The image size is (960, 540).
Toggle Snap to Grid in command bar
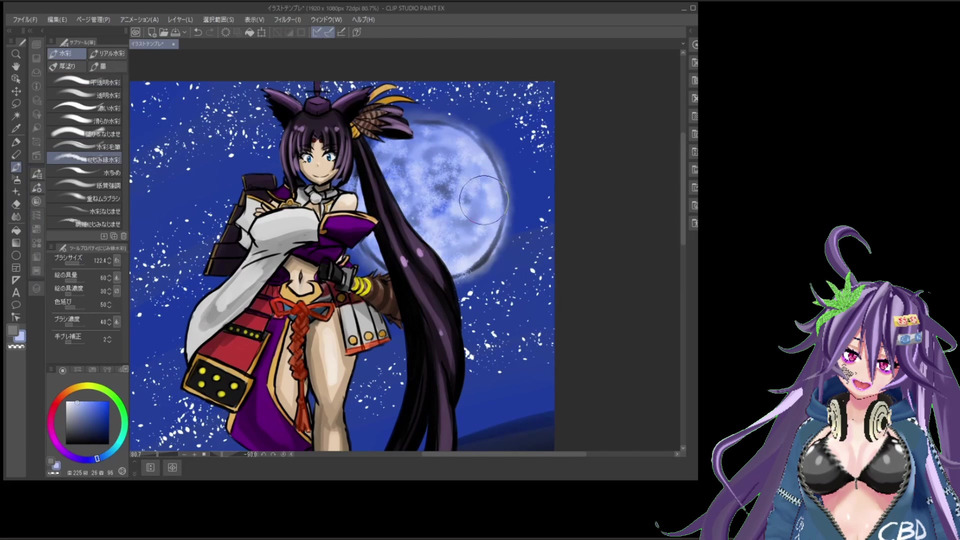tap(341, 32)
